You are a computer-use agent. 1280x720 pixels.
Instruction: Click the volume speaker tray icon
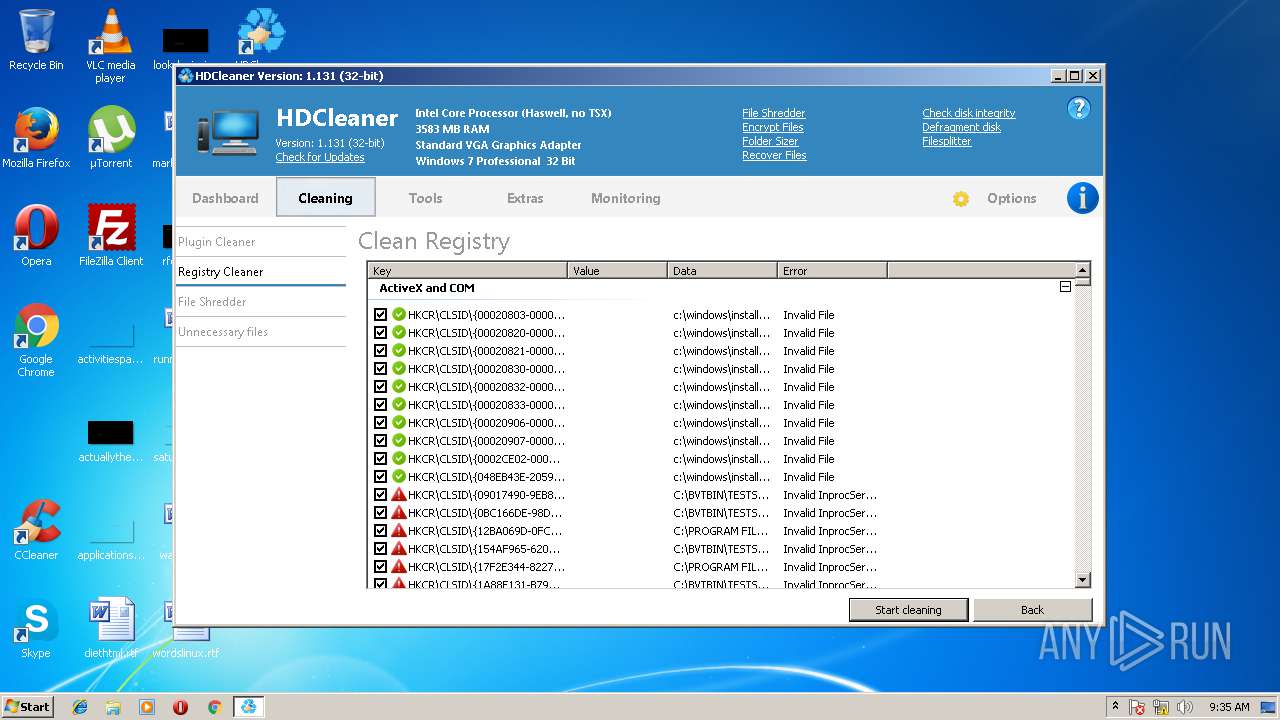click(1185, 707)
